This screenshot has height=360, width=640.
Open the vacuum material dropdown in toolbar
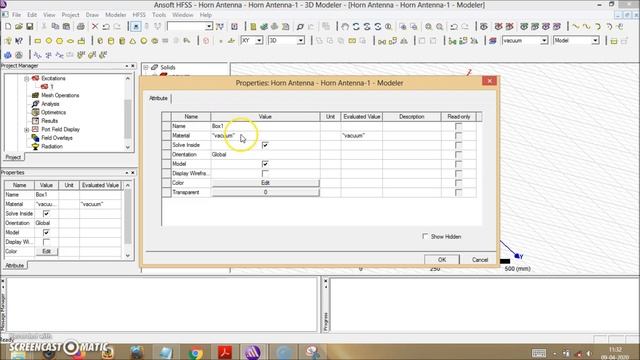544,41
